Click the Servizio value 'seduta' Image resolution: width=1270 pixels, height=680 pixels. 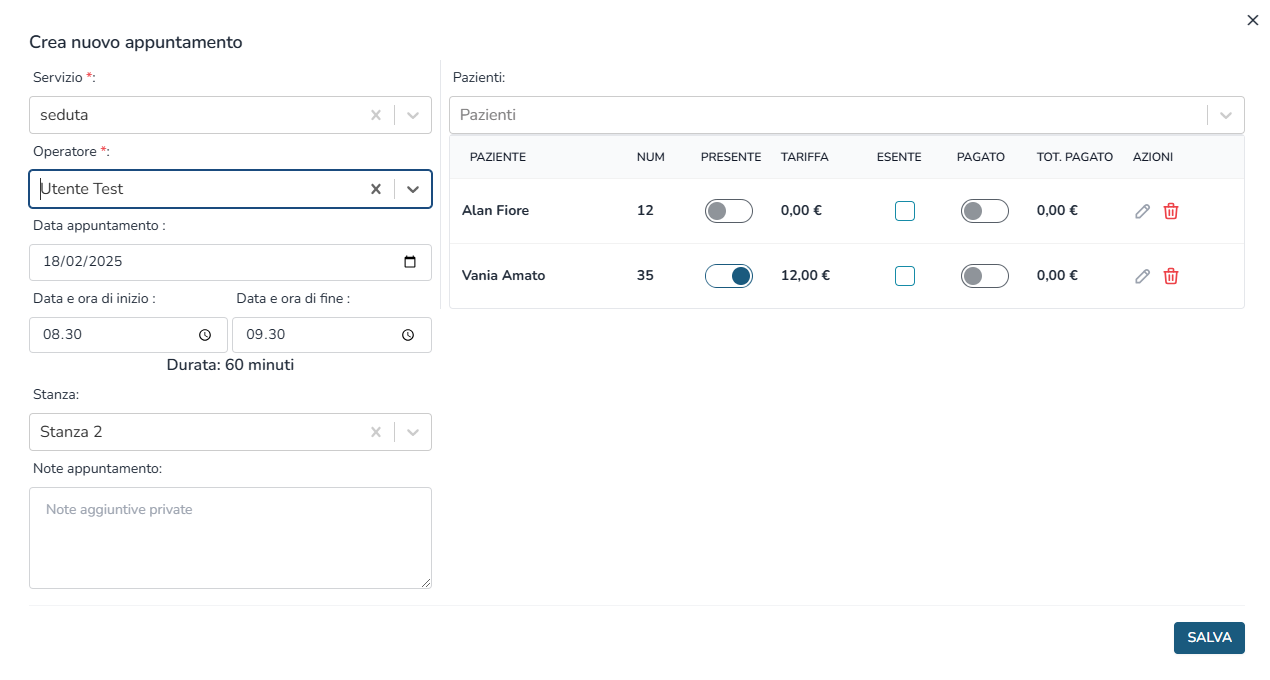[x=64, y=115]
